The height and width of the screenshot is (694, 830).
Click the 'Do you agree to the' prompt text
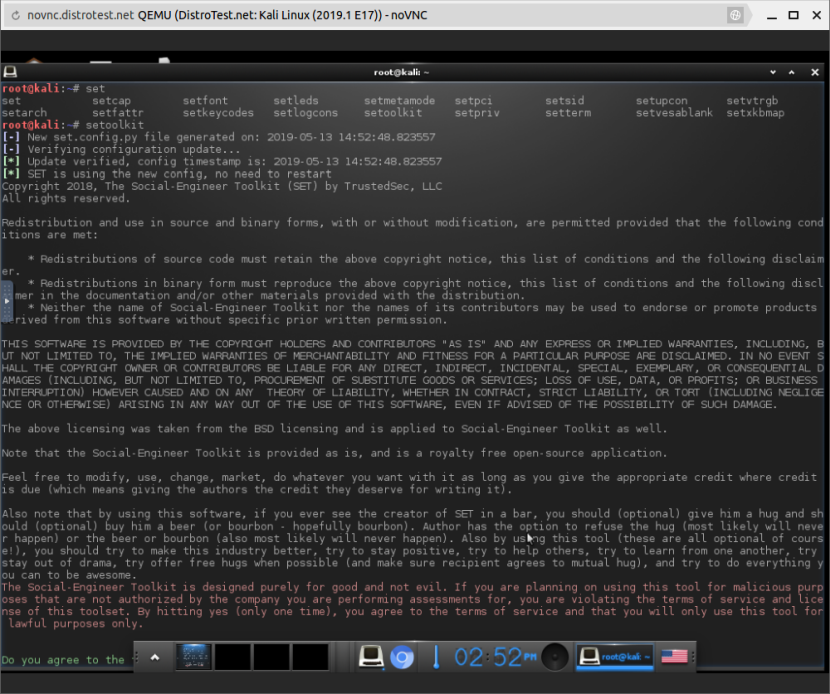tap(62, 660)
